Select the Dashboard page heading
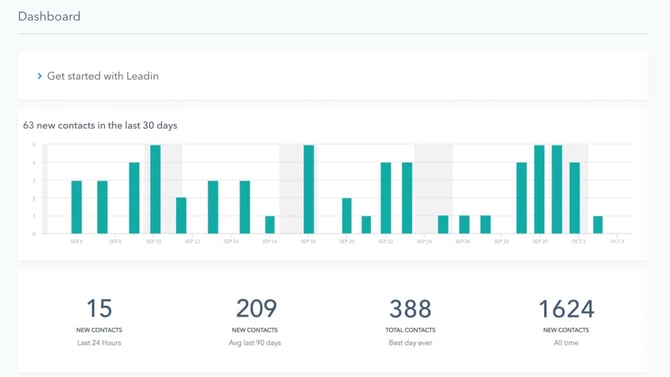The height and width of the screenshot is (377, 670). pos(49,16)
